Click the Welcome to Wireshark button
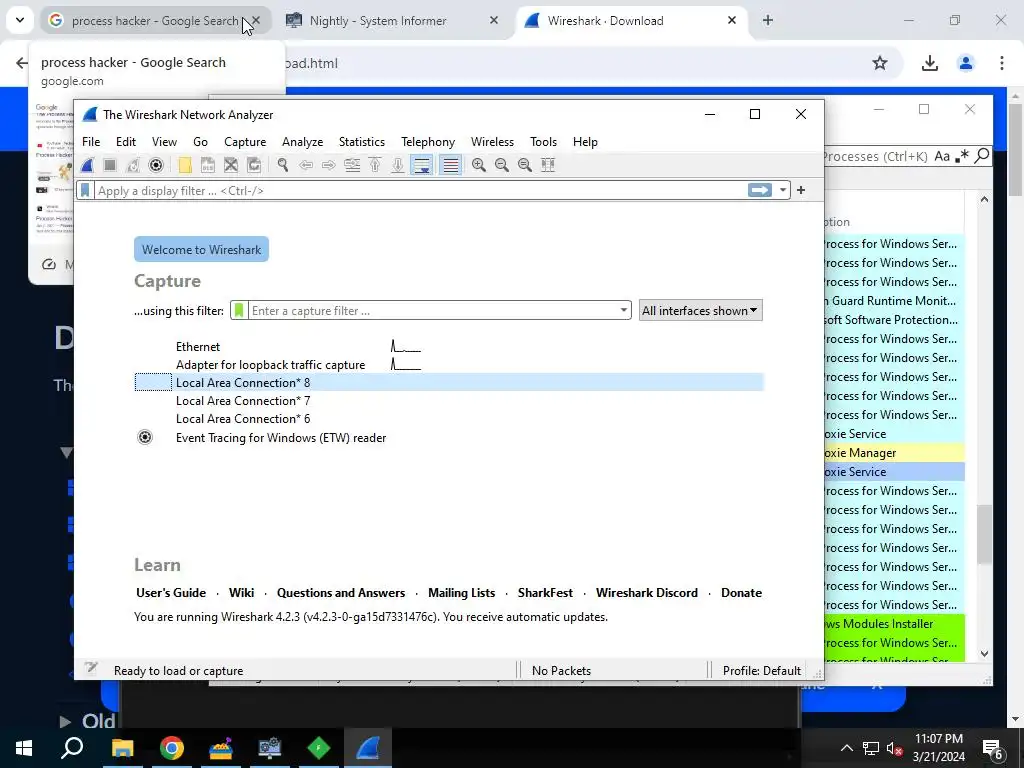The image size is (1024, 768). [x=201, y=249]
